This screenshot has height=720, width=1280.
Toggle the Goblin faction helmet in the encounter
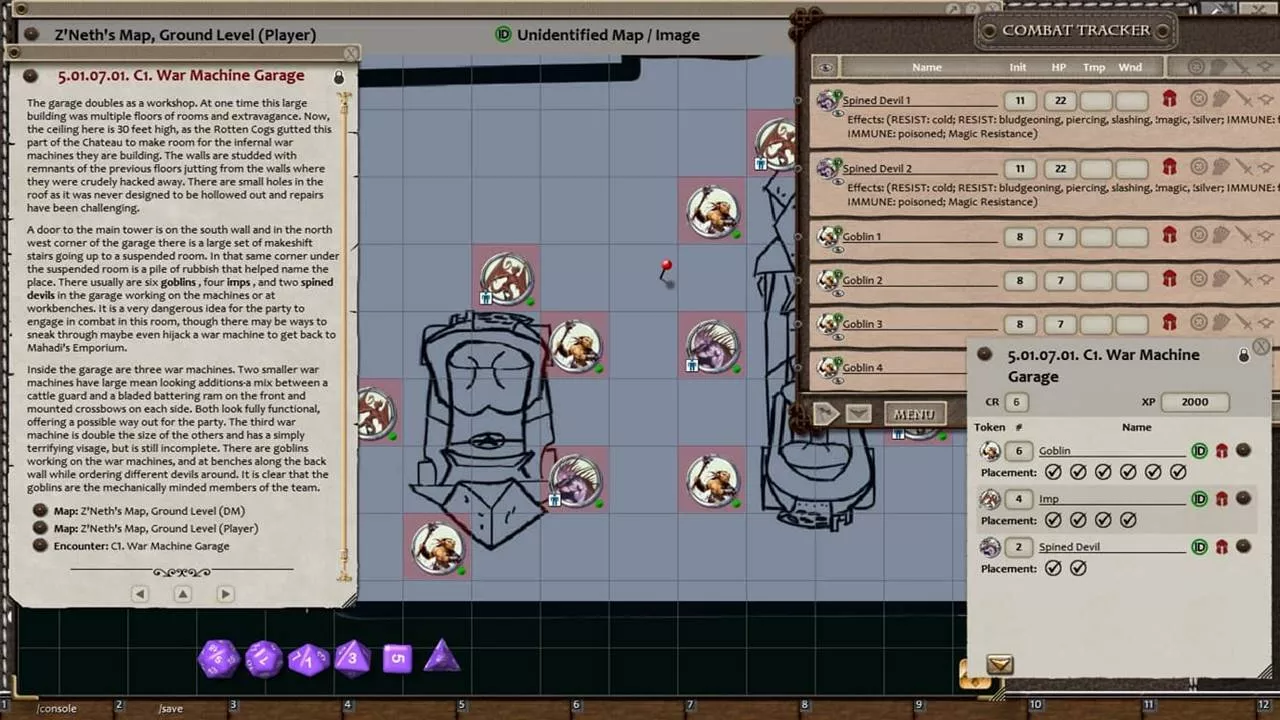[1221, 451]
